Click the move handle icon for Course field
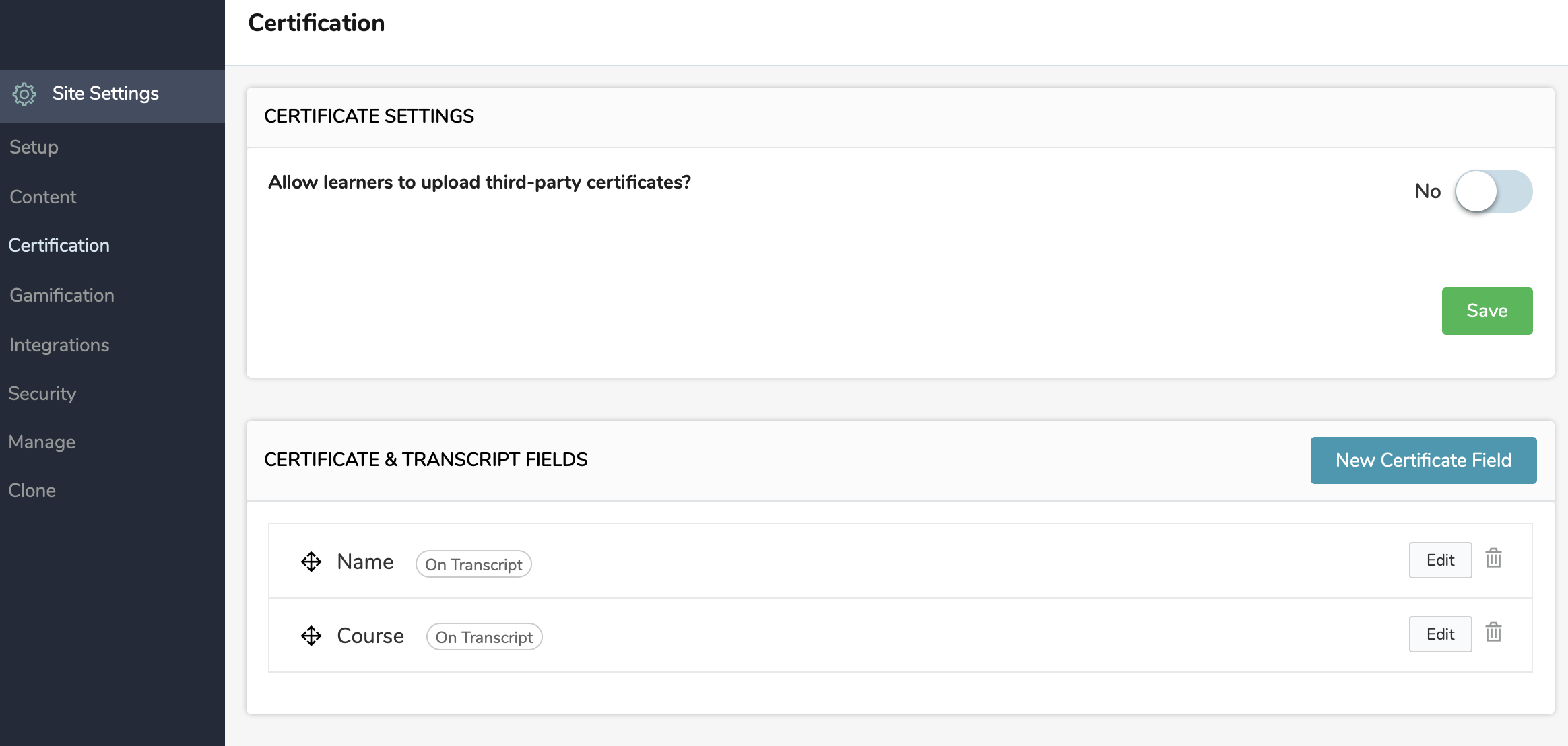 click(x=311, y=636)
